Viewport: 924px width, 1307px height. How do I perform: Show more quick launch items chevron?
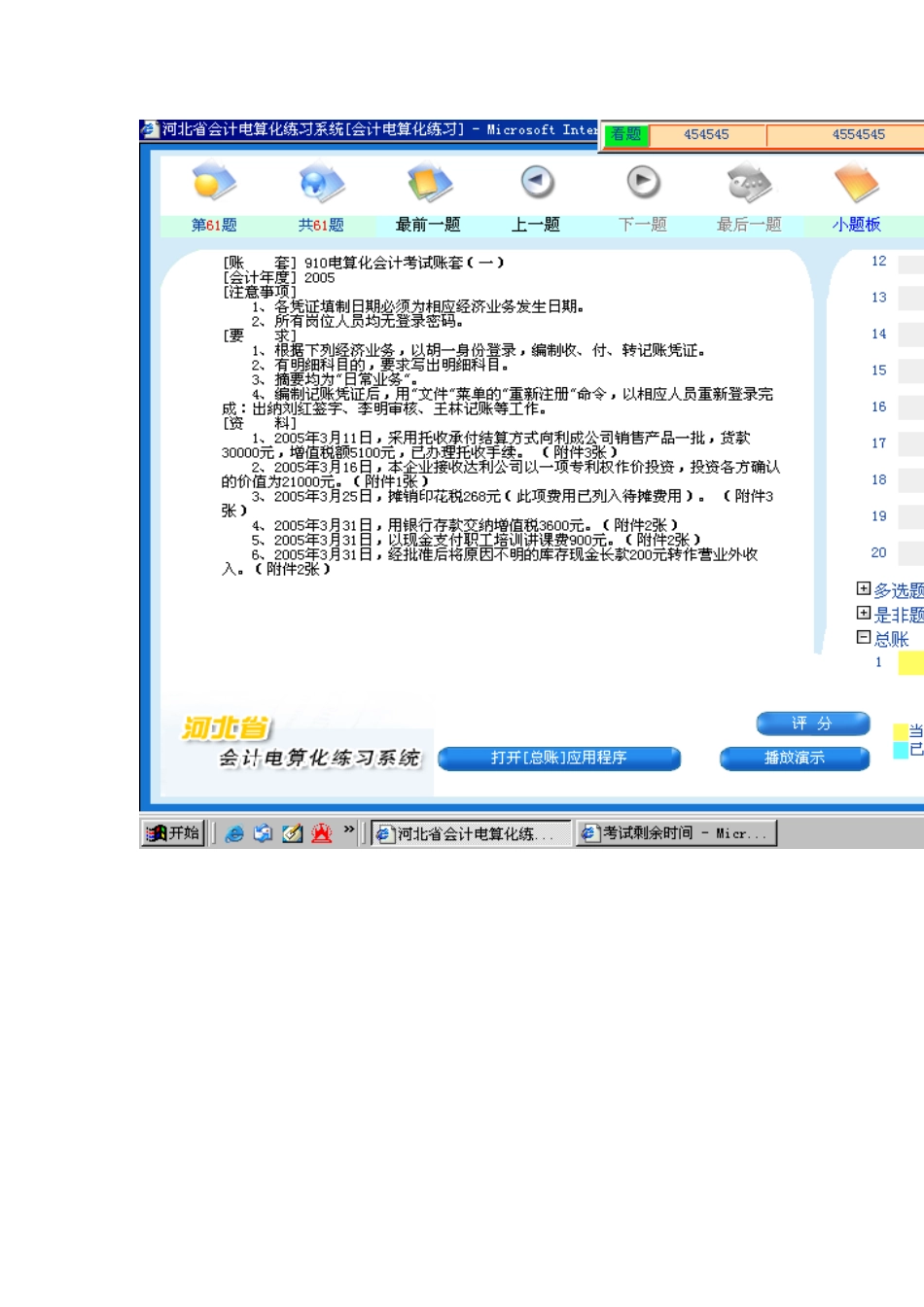coord(349,830)
